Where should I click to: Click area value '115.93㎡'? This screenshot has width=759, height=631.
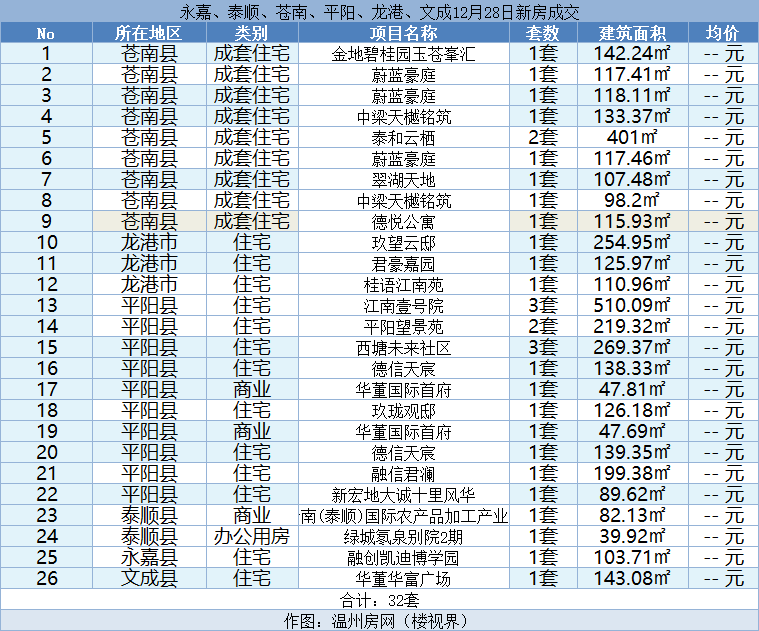[632, 221]
